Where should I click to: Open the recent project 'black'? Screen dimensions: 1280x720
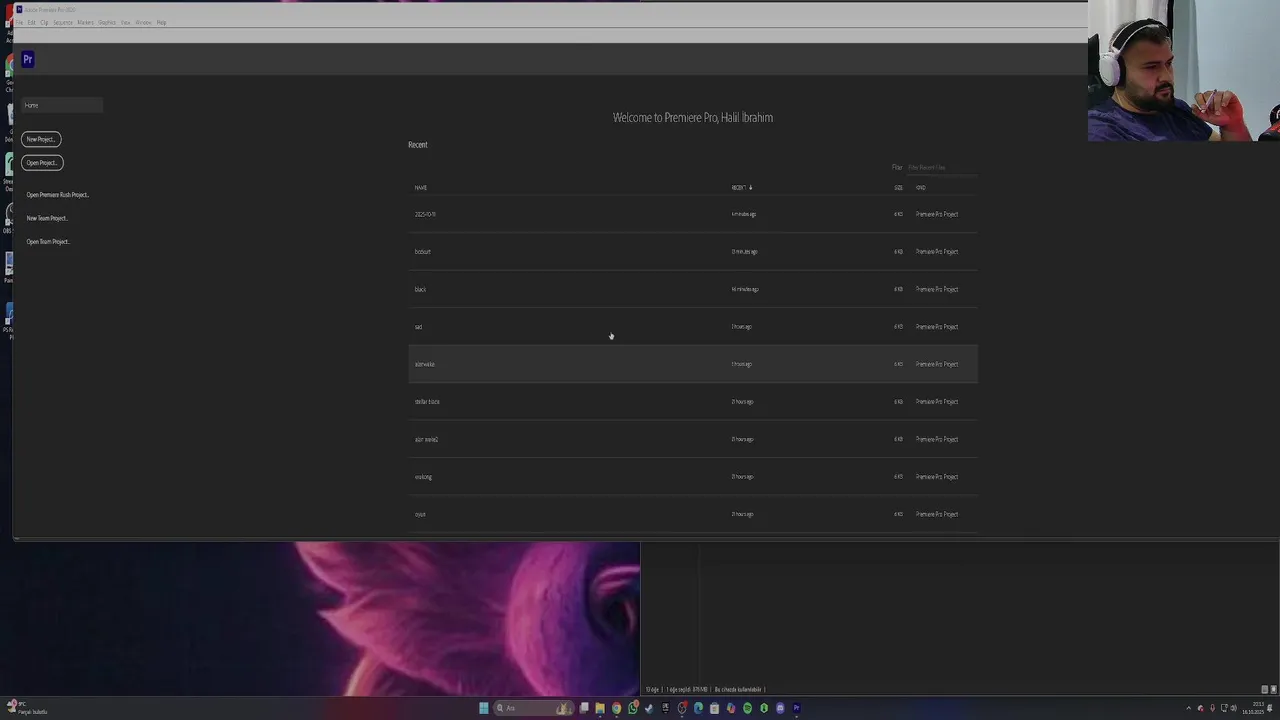693,289
